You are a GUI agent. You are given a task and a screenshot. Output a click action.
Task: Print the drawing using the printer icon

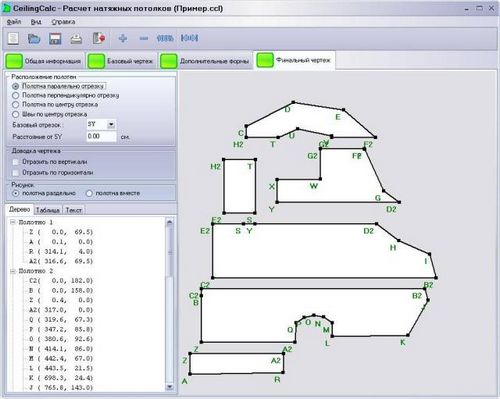pyautogui.click(x=76, y=39)
